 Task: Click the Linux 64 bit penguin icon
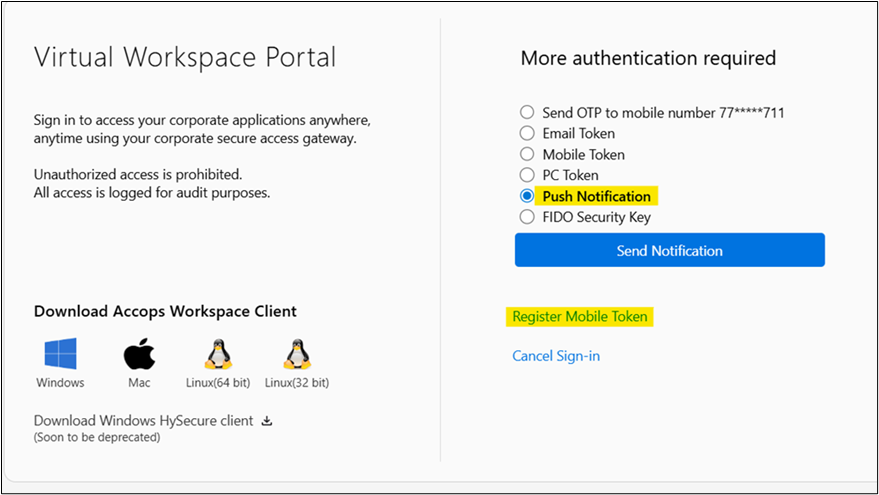(218, 354)
